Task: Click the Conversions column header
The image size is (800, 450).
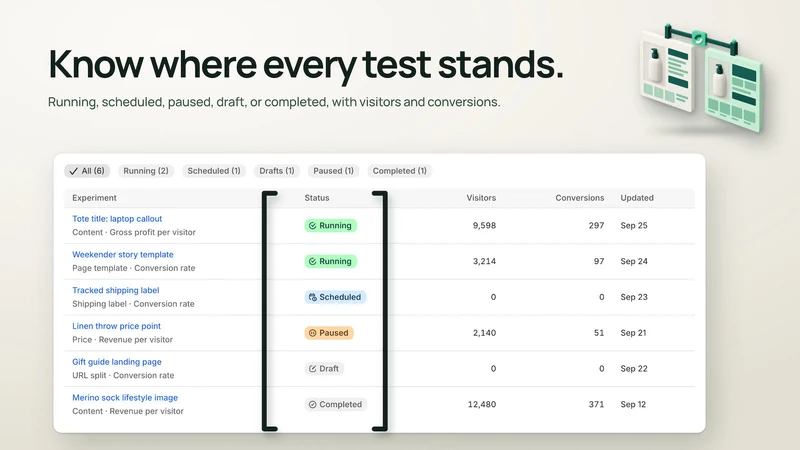Action: point(580,198)
